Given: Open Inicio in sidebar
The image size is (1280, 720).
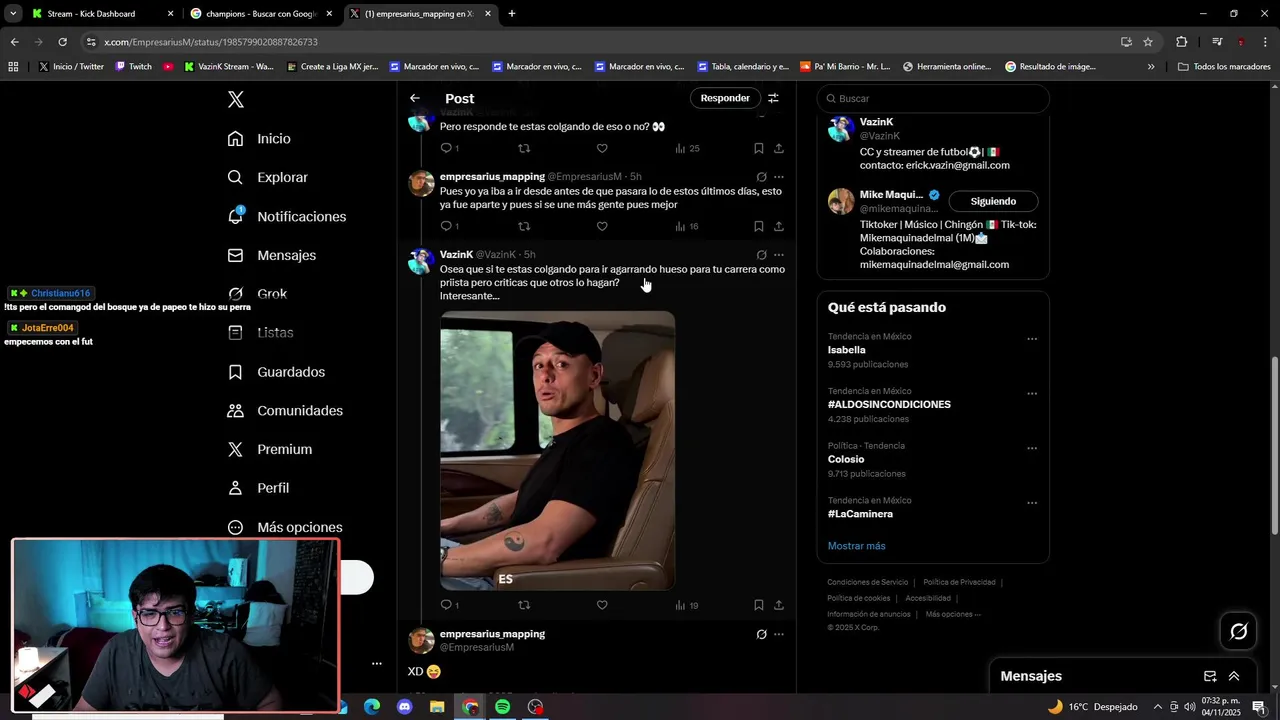Looking at the screenshot, I should [259, 139].
